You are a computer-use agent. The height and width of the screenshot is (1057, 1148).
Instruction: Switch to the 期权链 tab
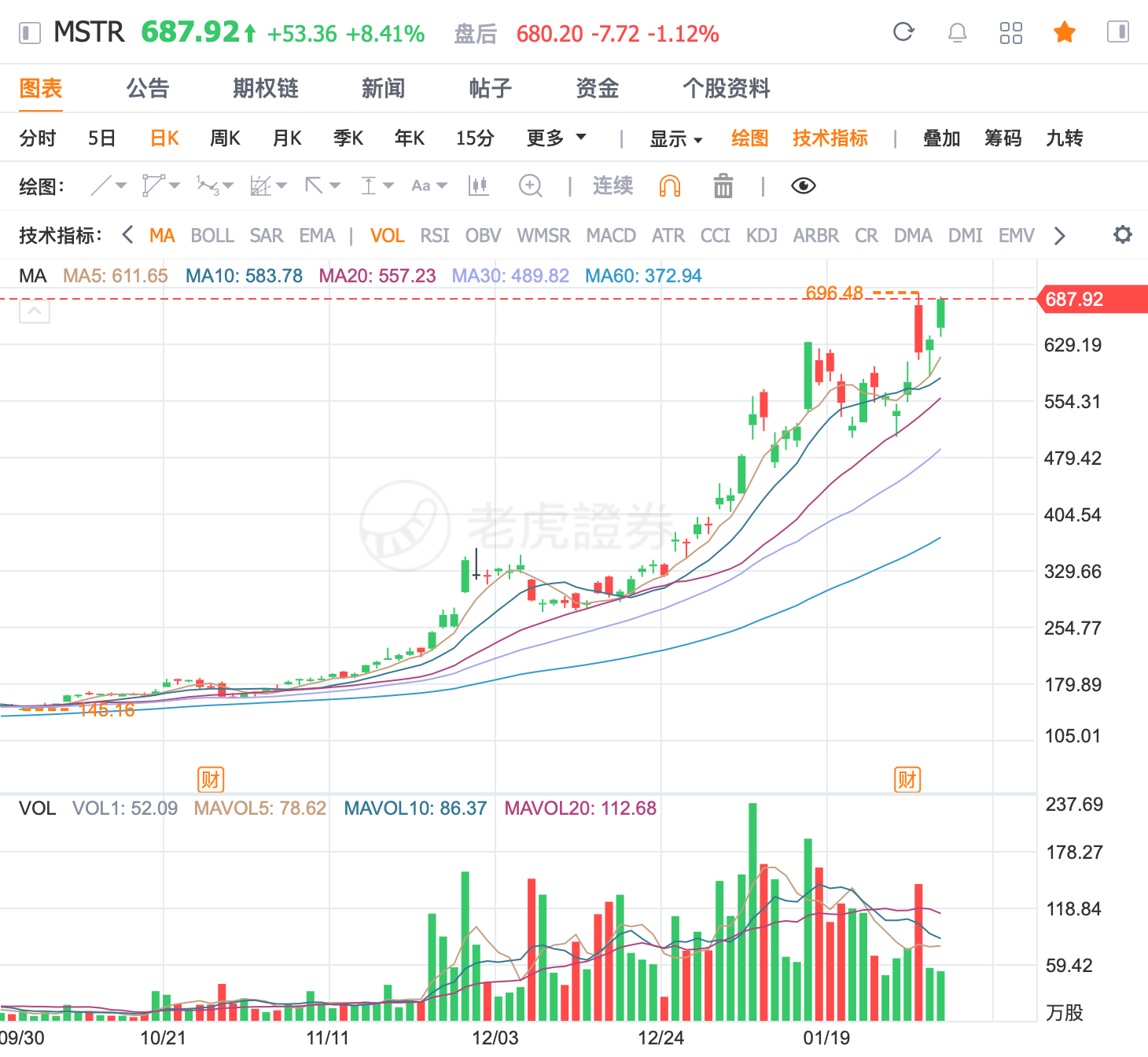[266, 88]
